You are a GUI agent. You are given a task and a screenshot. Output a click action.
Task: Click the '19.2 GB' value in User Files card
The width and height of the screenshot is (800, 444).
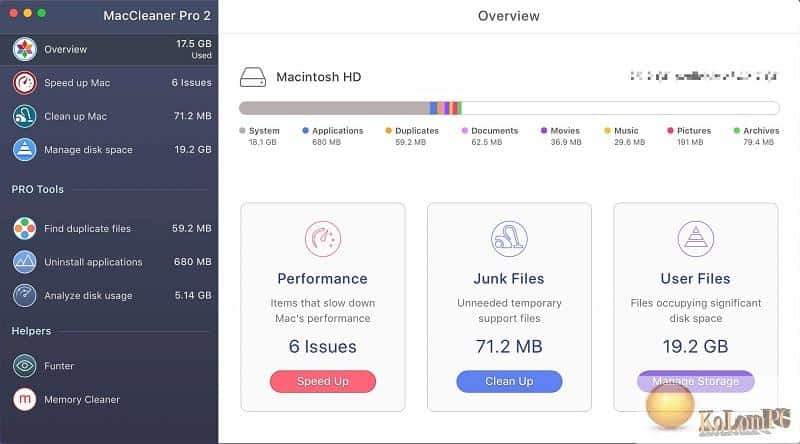coord(695,347)
